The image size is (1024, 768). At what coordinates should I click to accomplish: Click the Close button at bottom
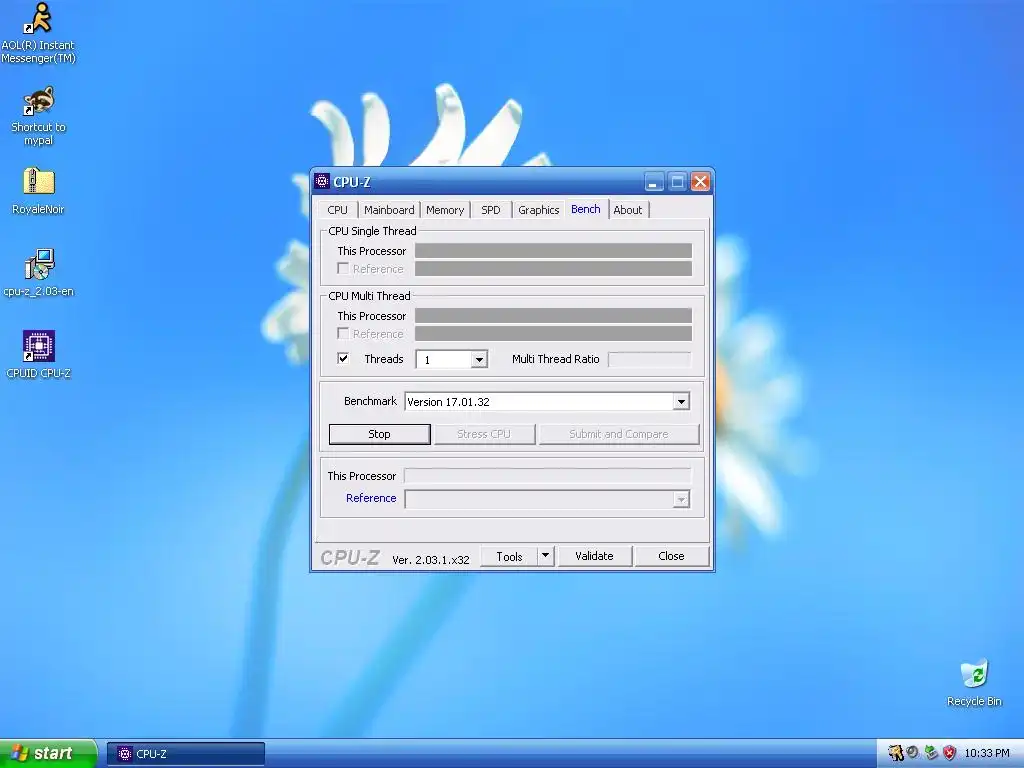pos(671,556)
